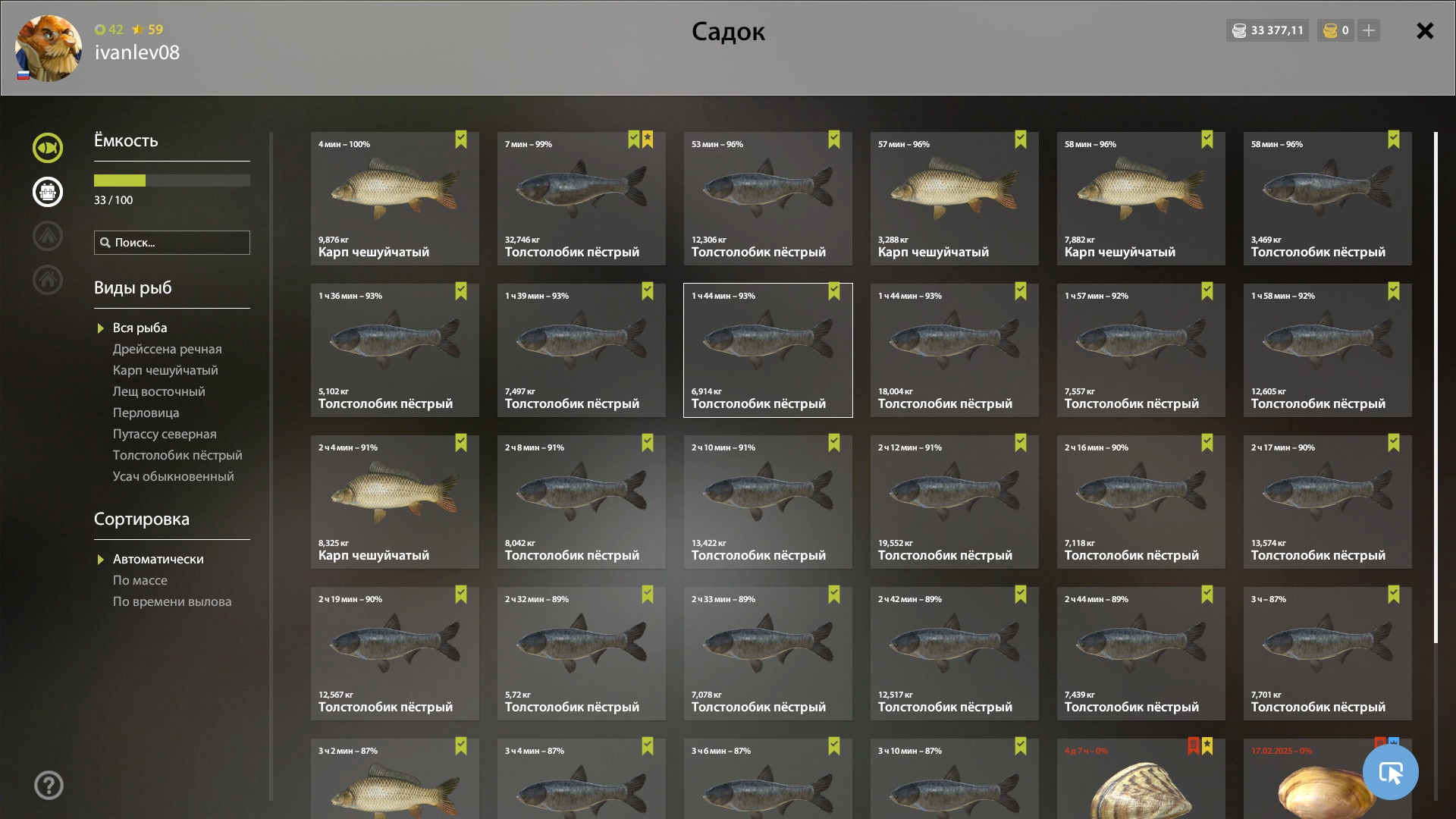Viewport: 1456px width, 819px height.
Task: Click the keepnet capacity progress bar
Action: click(x=172, y=180)
